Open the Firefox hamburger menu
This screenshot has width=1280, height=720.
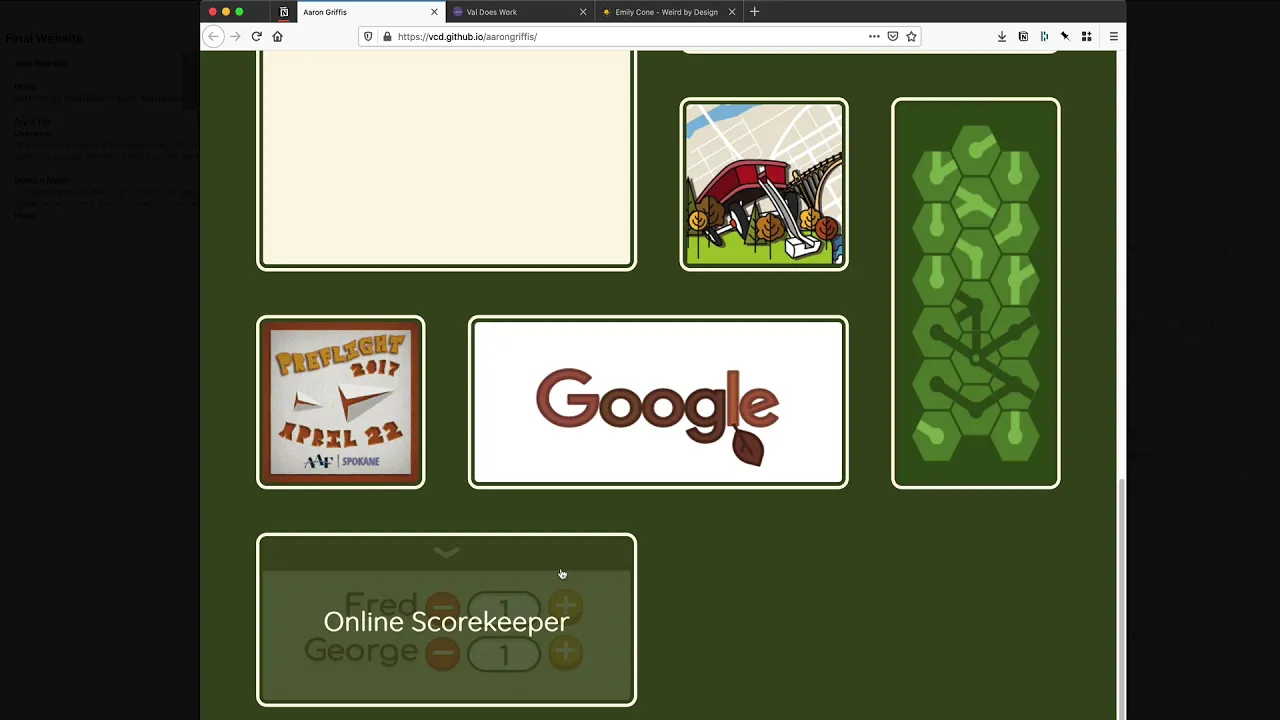(x=1113, y=36)
